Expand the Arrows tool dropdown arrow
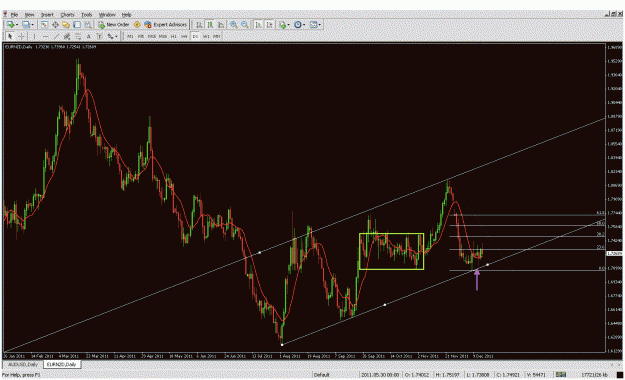Image resolution: width=625 pixels, height=380 pixels. (x=116, y=36)
